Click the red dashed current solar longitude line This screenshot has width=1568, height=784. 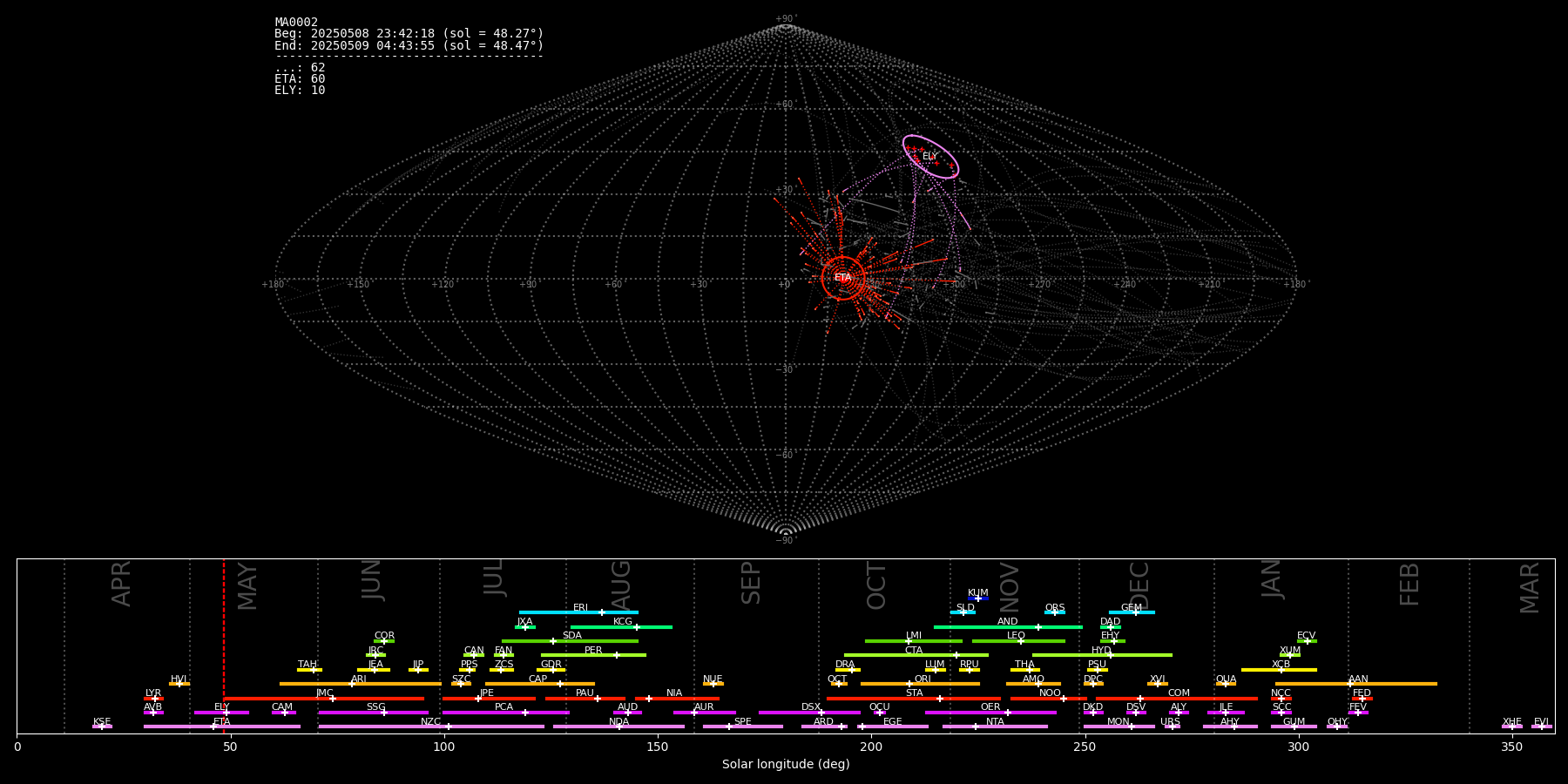pyautogui.click(x=224, y=645)
